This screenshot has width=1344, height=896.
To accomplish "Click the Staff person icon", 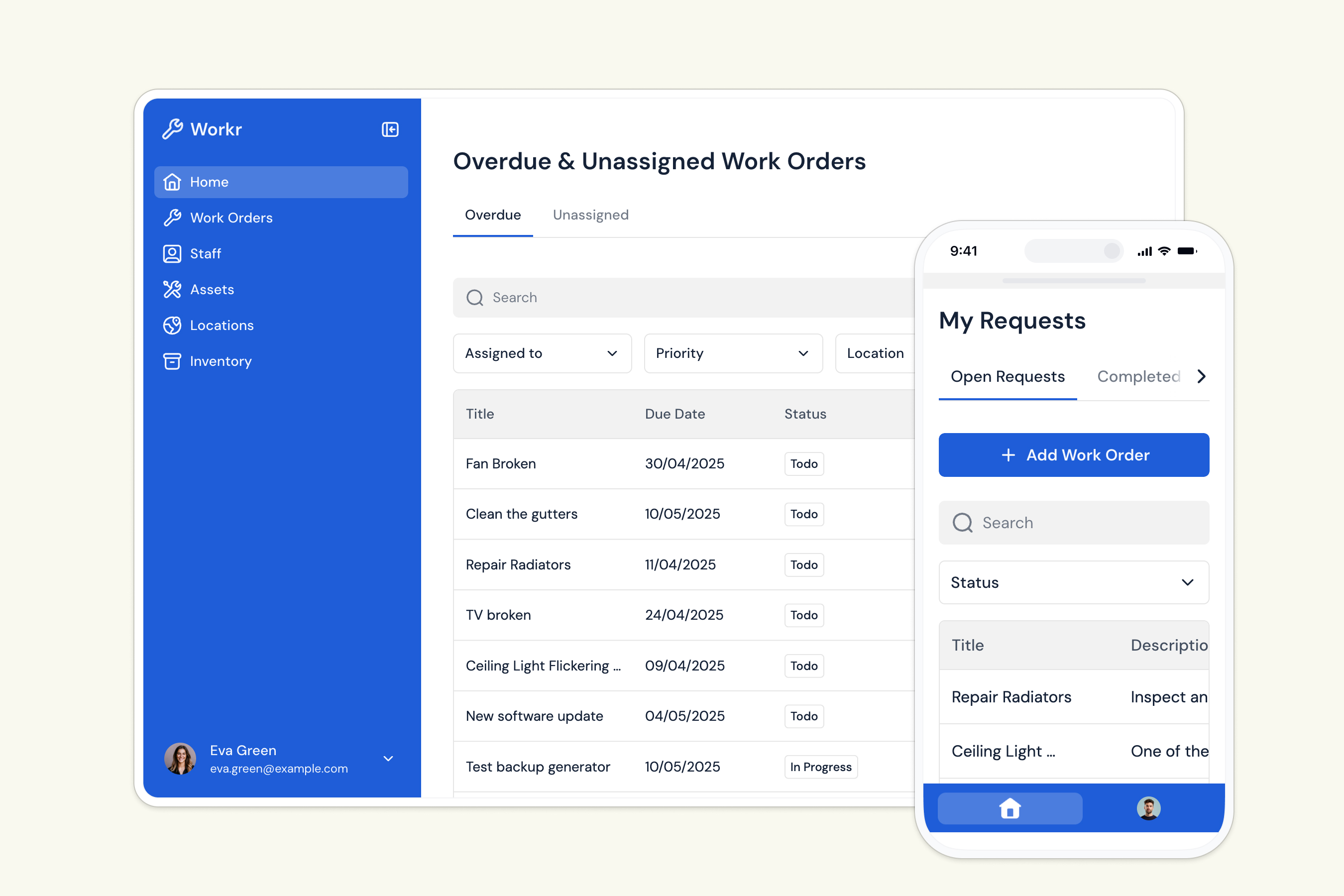I will (x=172, y=254).
